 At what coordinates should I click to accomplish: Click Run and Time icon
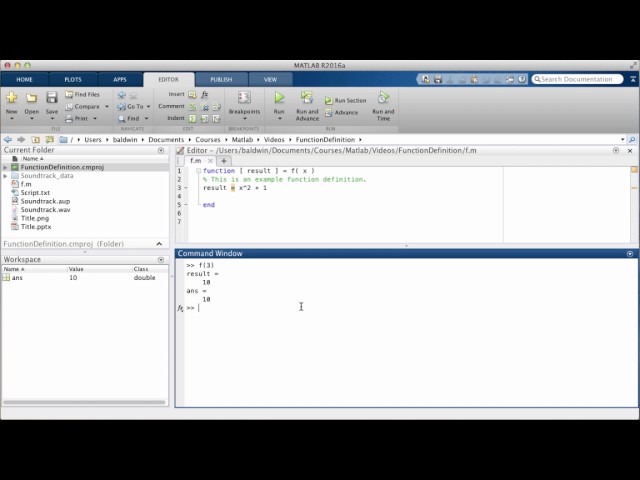(x=383, y=98)
